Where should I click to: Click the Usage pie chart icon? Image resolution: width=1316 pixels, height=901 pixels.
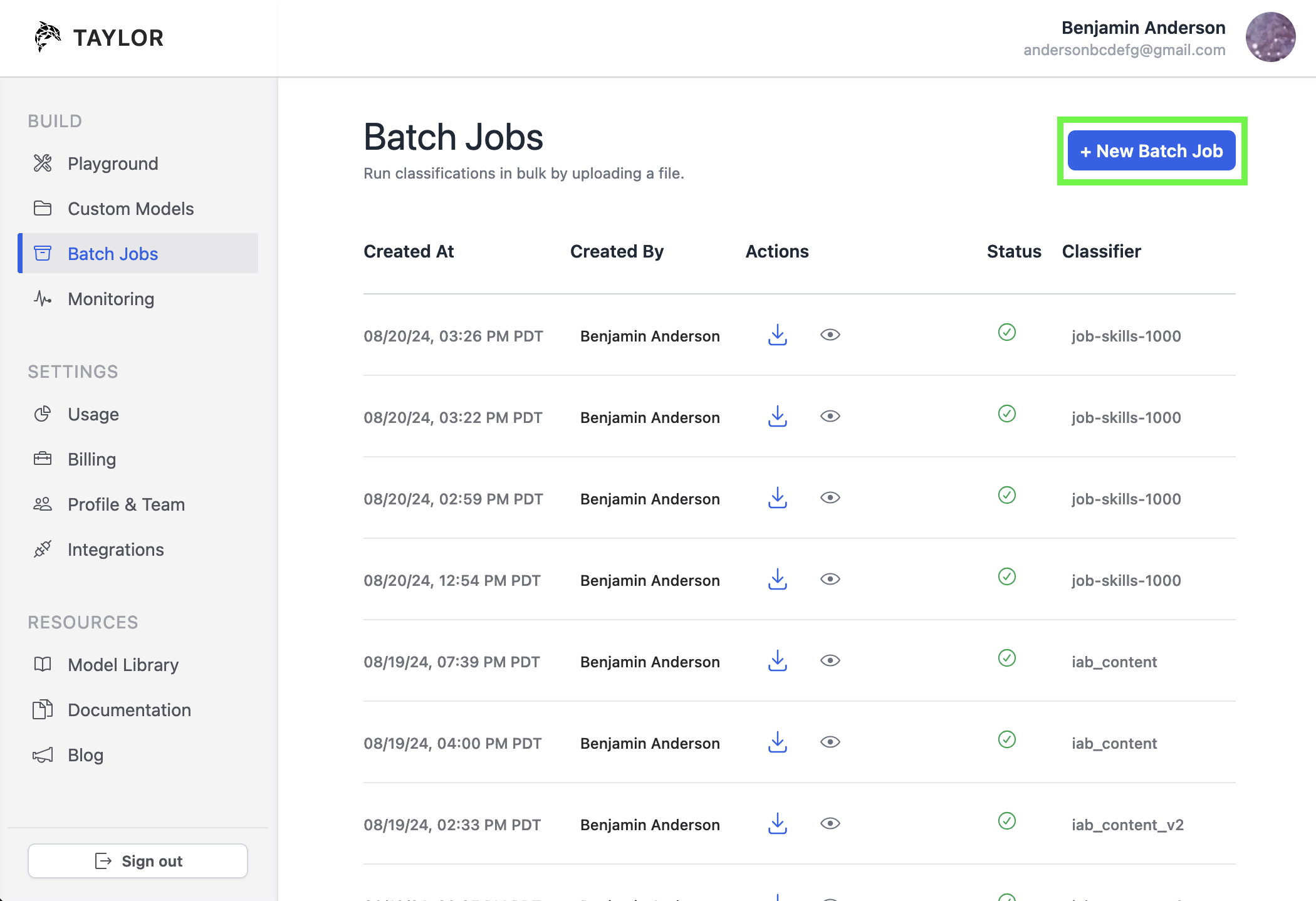pos(43,414)
